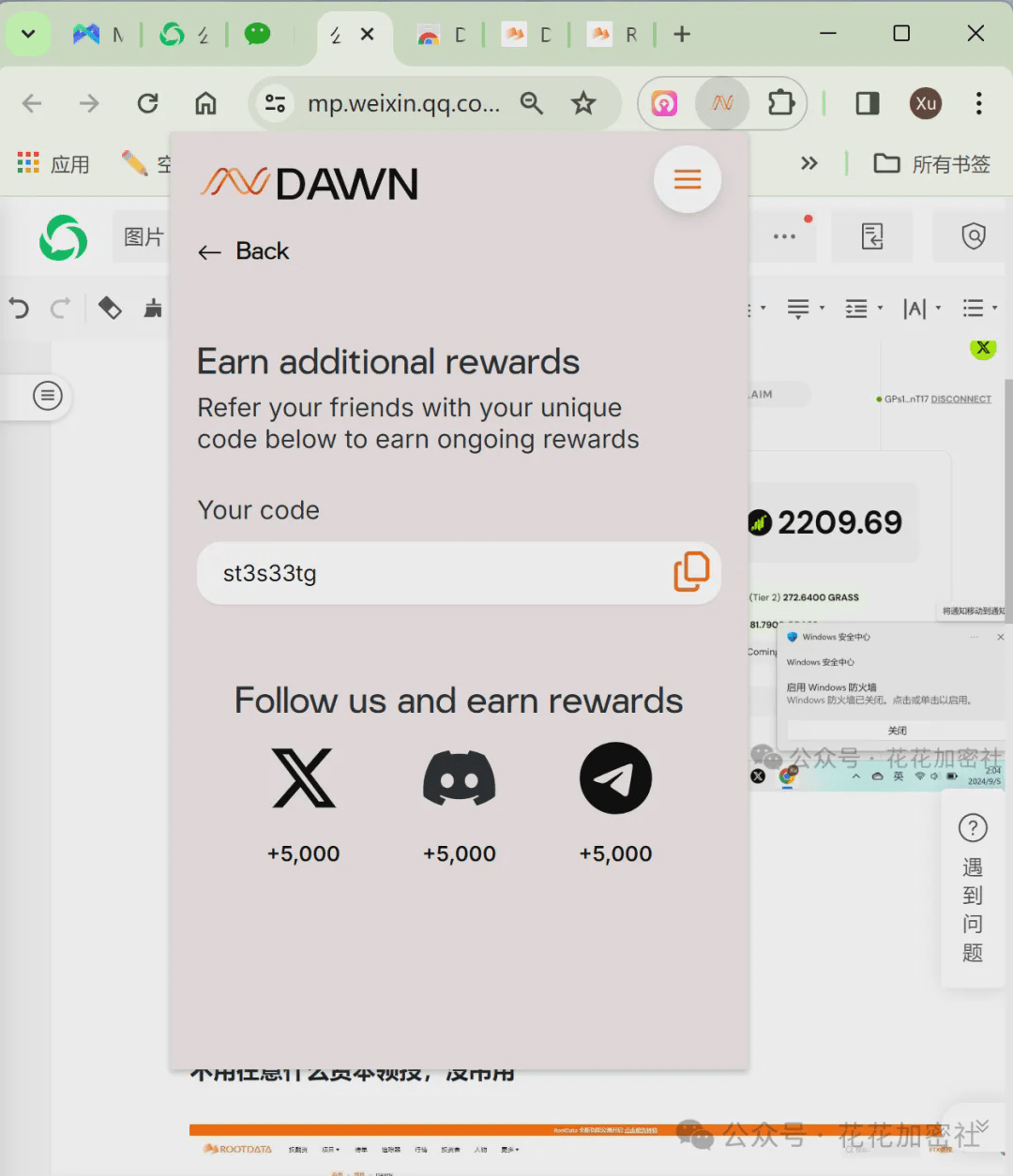The height and width of the screenshot is (1176, 1013).
Task: Open the 遇到问题 help button
Action: (x=973, y=888)
